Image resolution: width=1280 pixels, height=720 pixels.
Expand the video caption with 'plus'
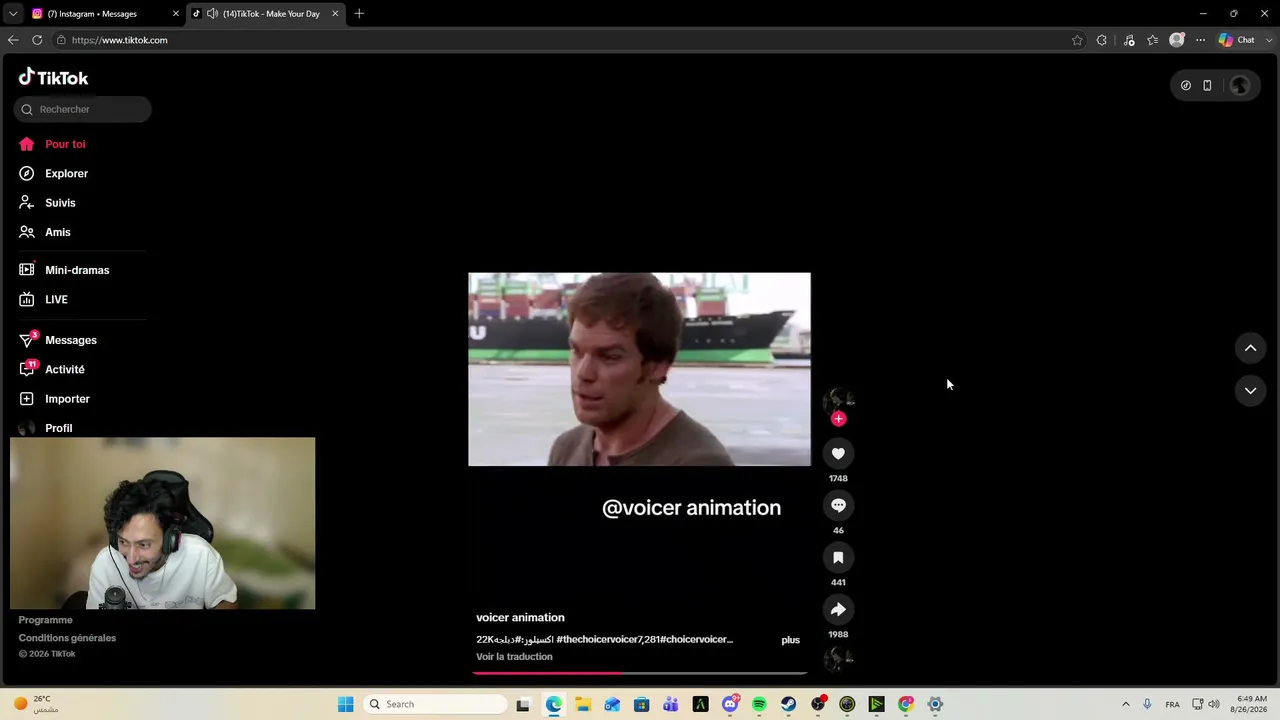tap(790, 640)
